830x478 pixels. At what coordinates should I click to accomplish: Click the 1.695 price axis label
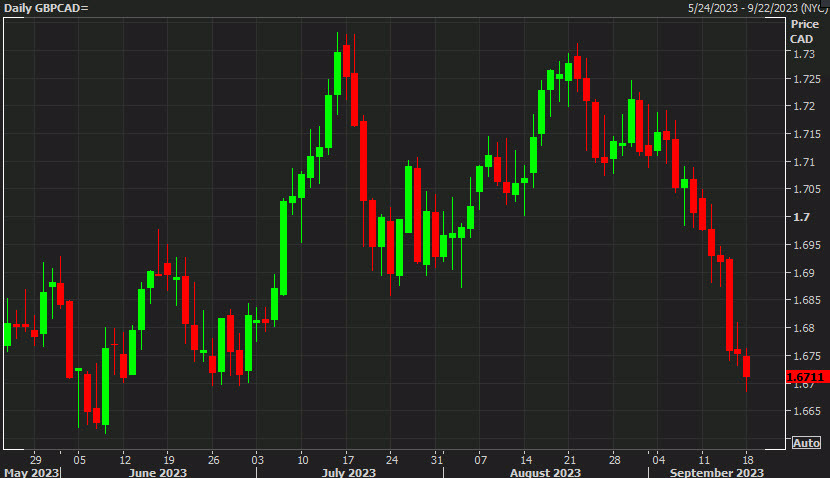click(807, 245)
